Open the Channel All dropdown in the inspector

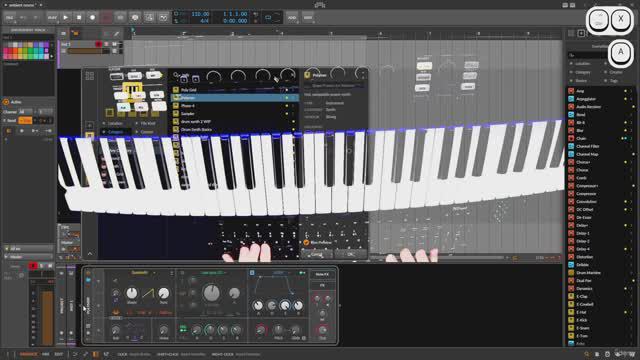point(25,111)
